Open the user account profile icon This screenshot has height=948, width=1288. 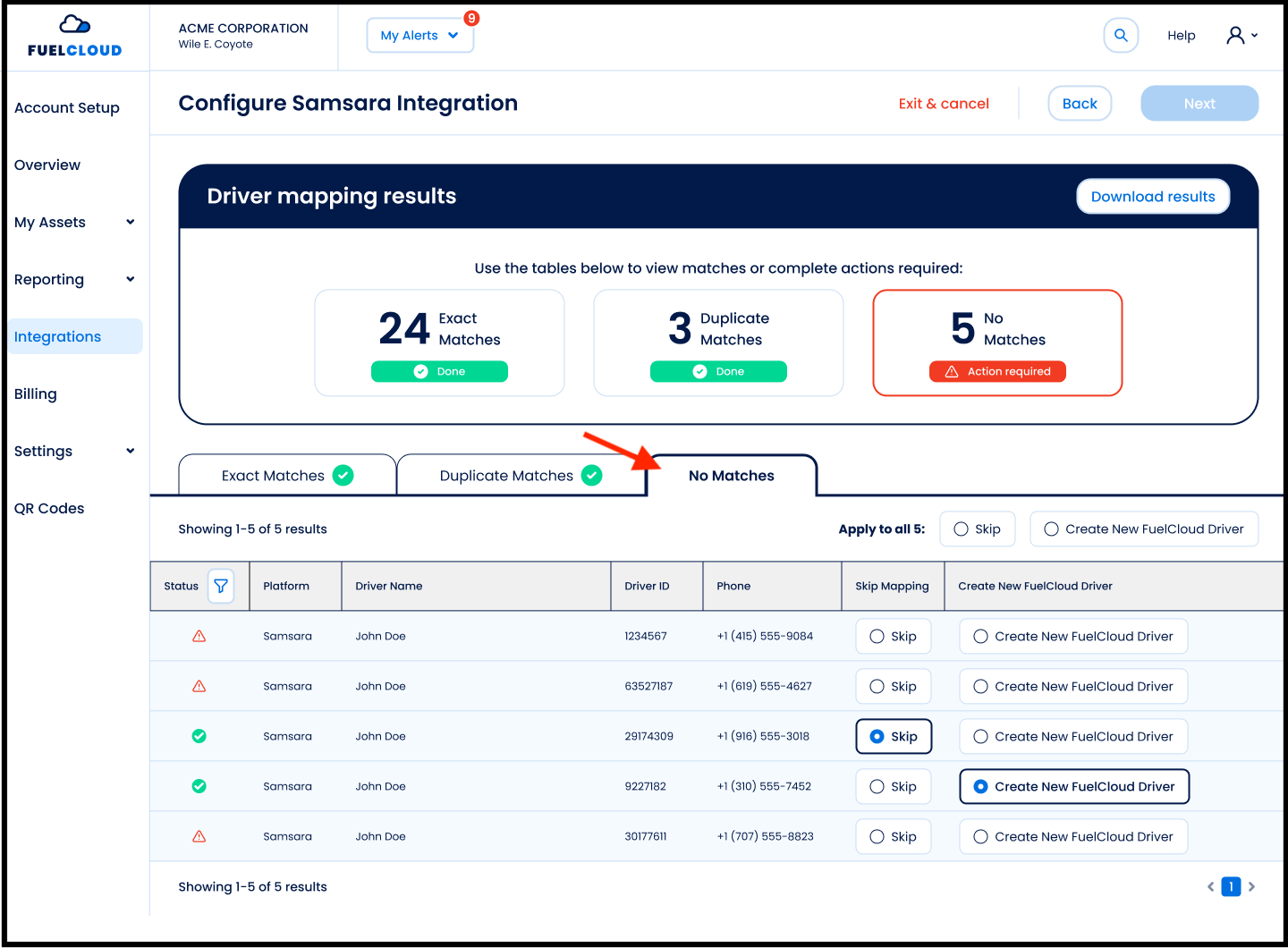click(x=1236, y=35)
